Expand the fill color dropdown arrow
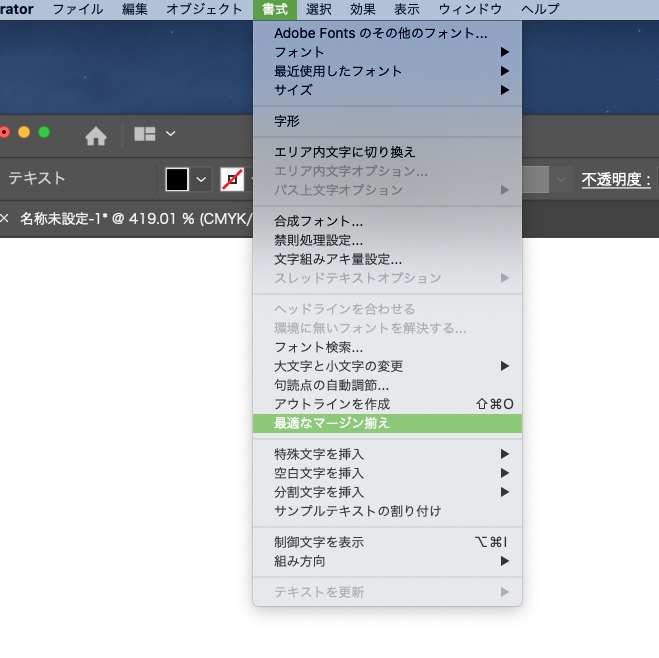This screenshot has width=659, height=658. (201, 179)
